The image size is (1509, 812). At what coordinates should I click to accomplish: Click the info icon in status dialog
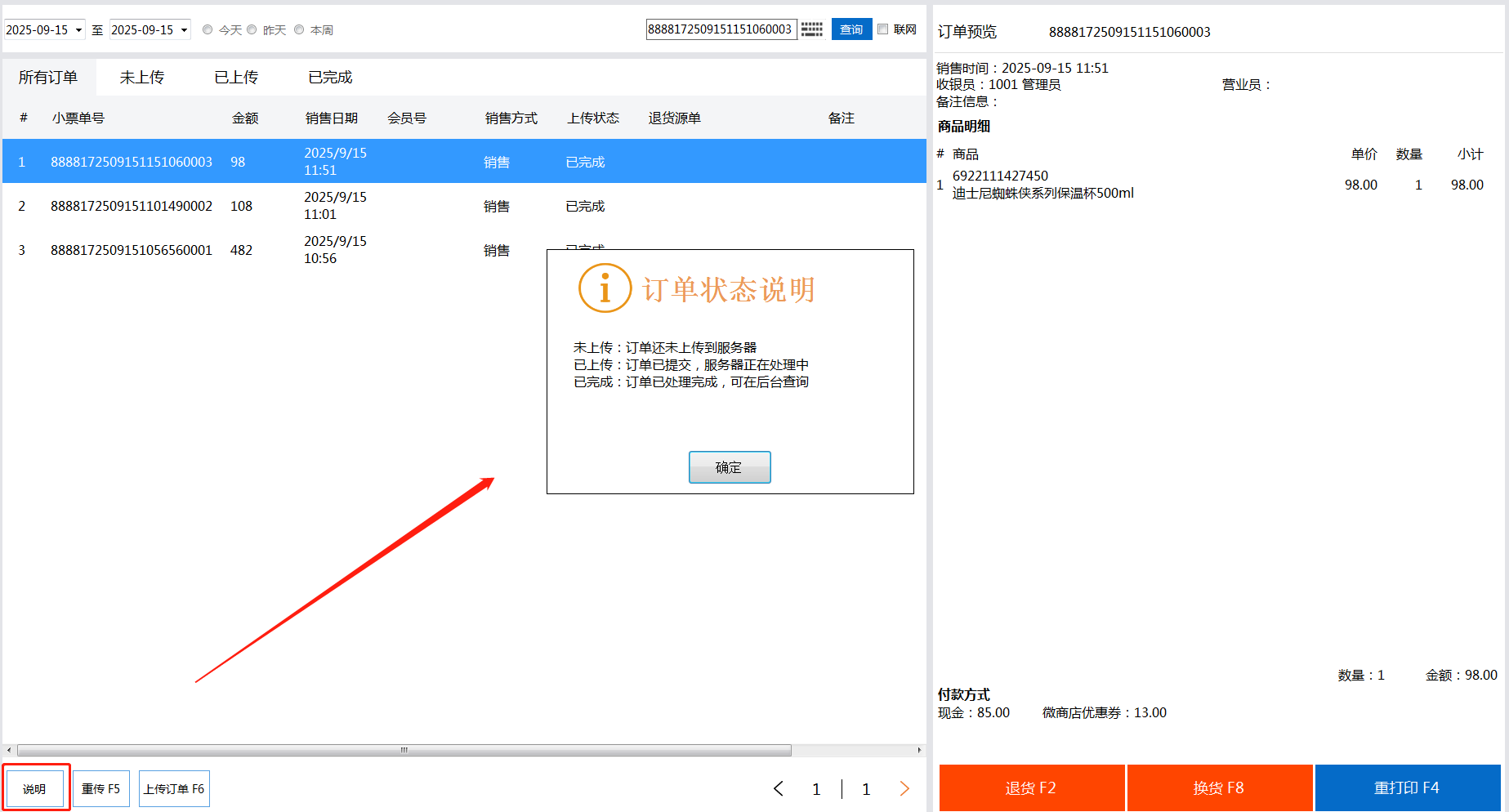pyautogui.click(x=605, y=288)
